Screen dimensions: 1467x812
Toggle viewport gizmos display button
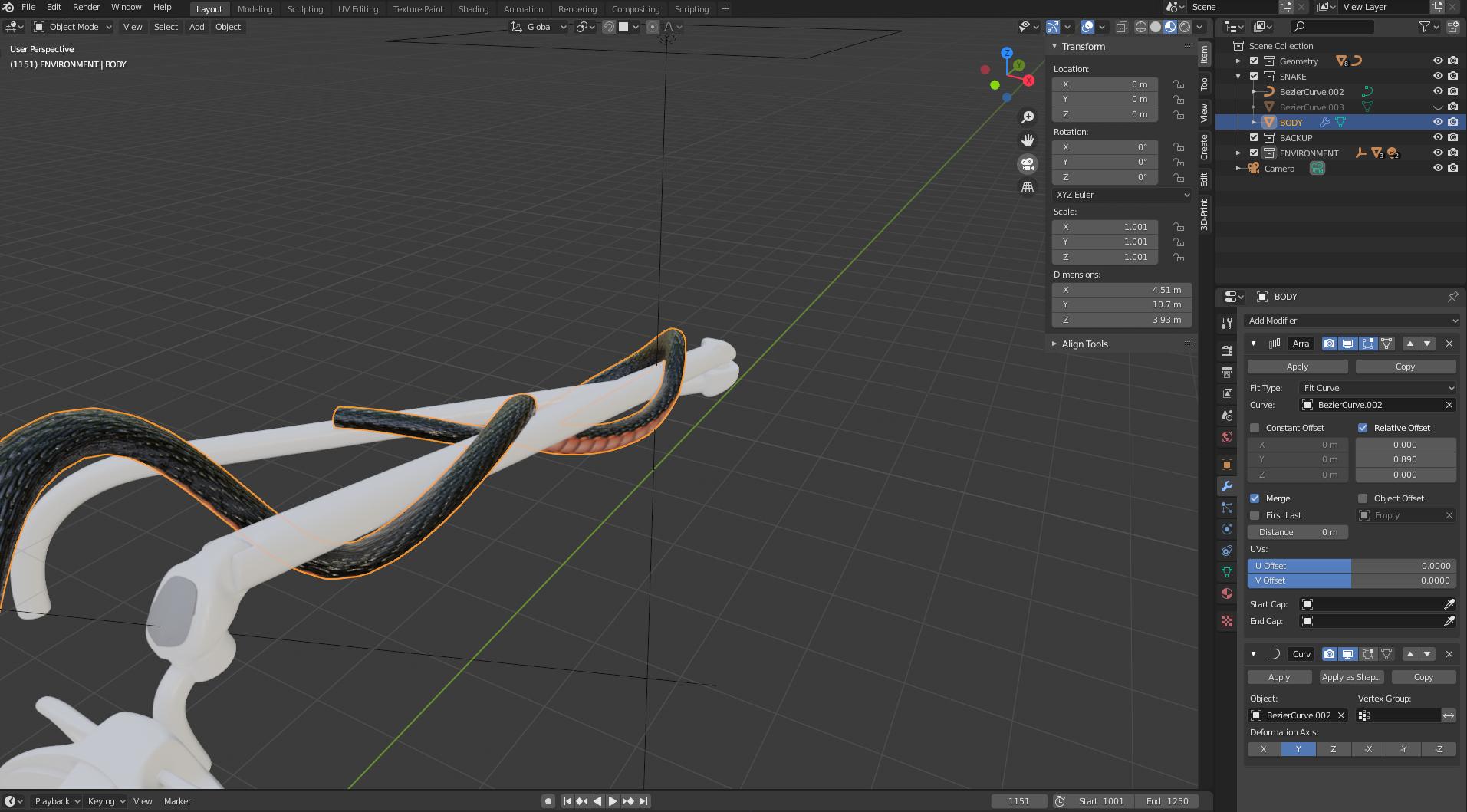point(1053,27)
